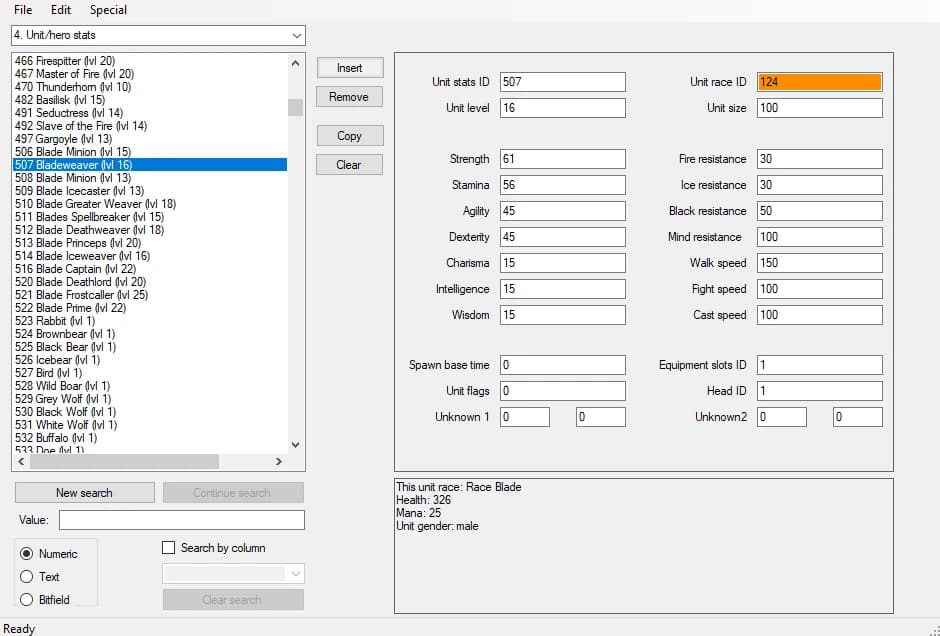Select '523 Rabbit (lvl 1)' row

[x=150, y=321]
